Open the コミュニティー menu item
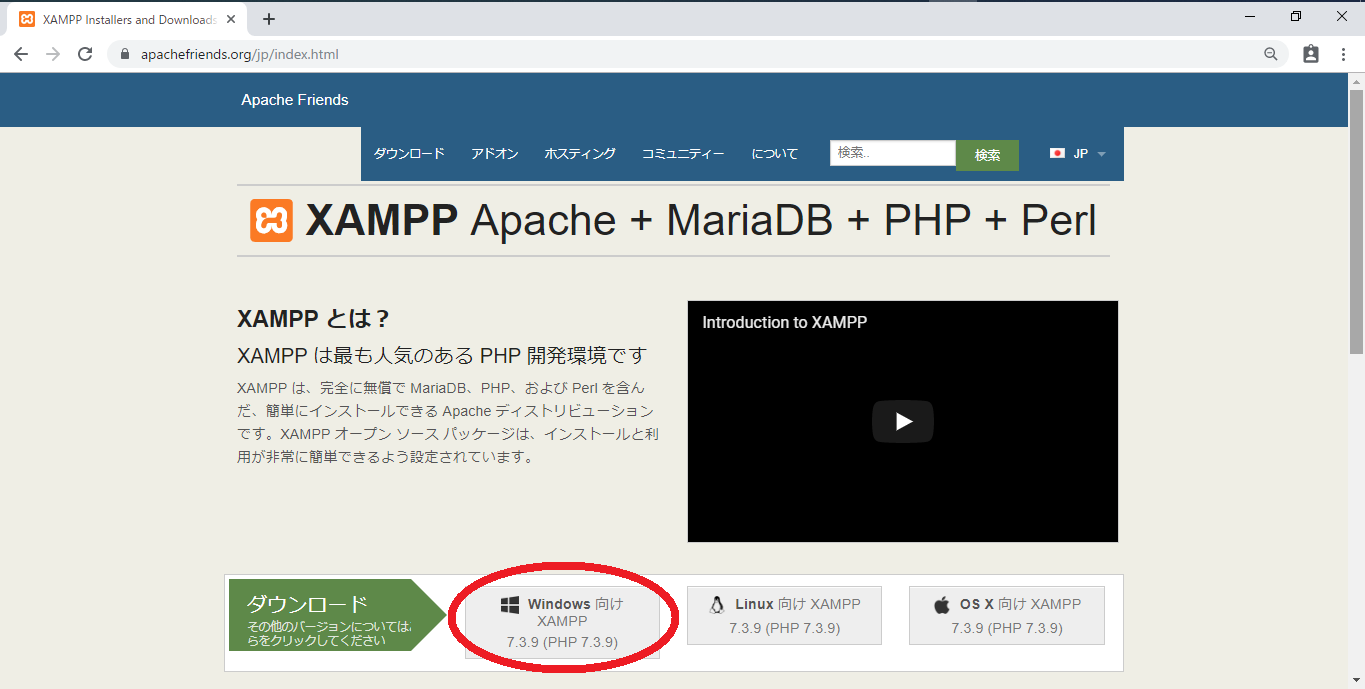This screenshot has height=689, width=1365. pos(683,154)
